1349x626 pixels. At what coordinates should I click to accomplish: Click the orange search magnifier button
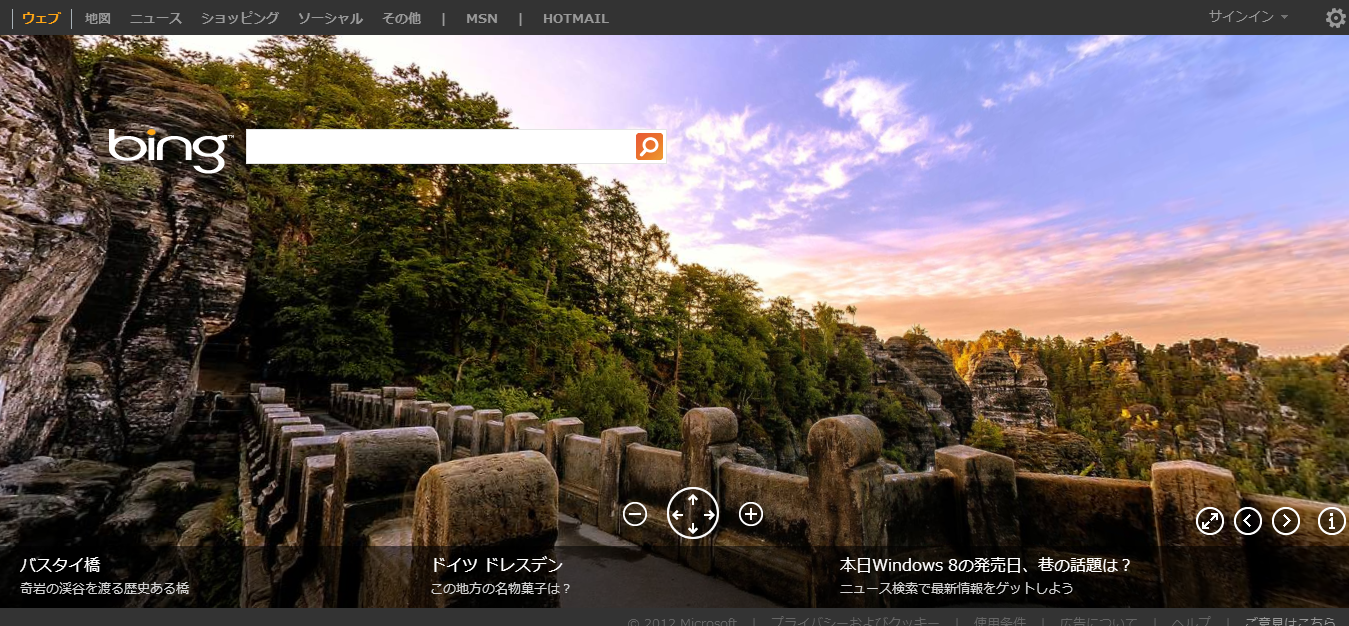click(649, 147)
